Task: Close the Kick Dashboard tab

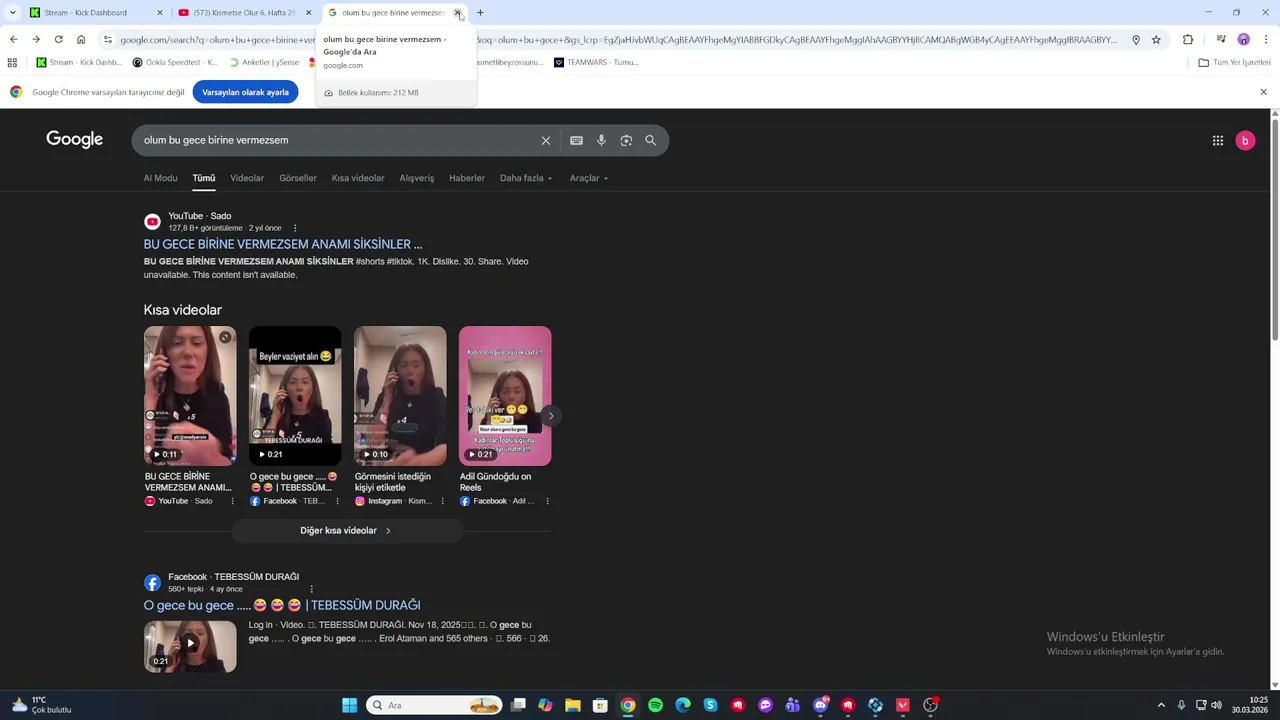Action: (159, 13)
